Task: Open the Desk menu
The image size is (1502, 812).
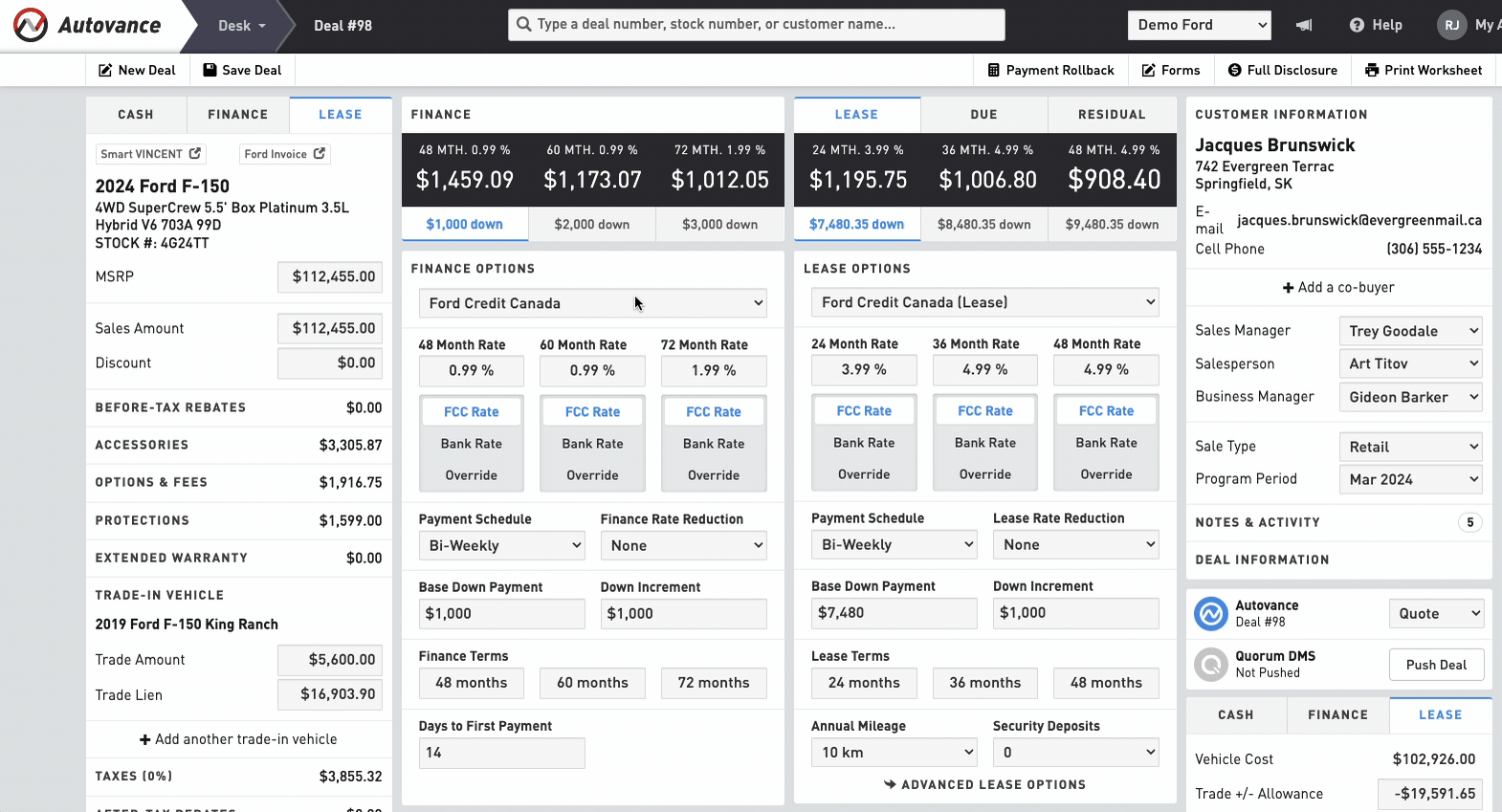Action: pos(241,26)
